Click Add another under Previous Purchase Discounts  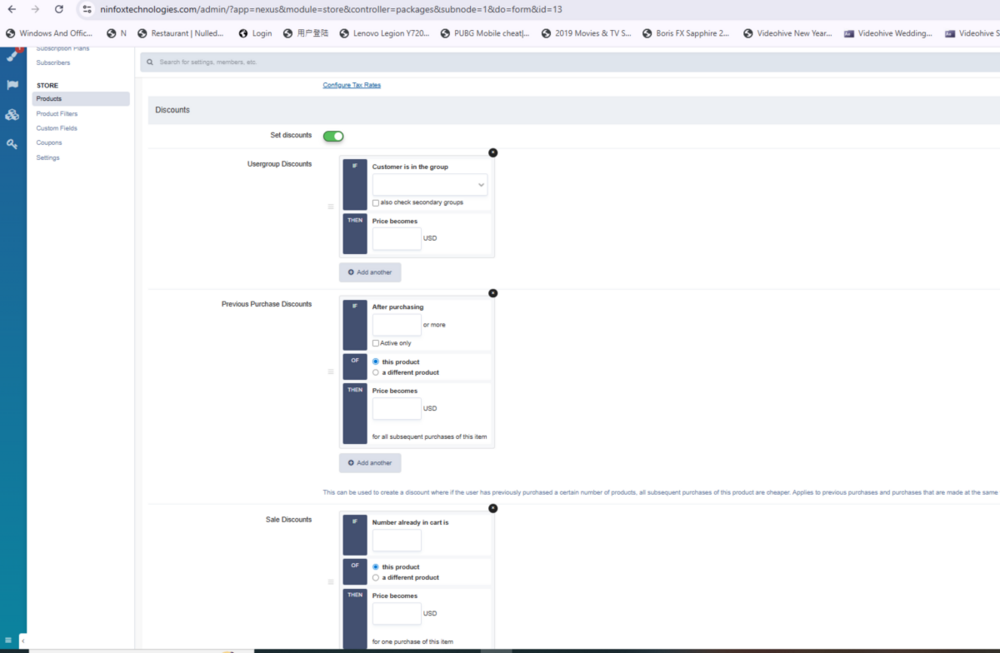[370, 463]
